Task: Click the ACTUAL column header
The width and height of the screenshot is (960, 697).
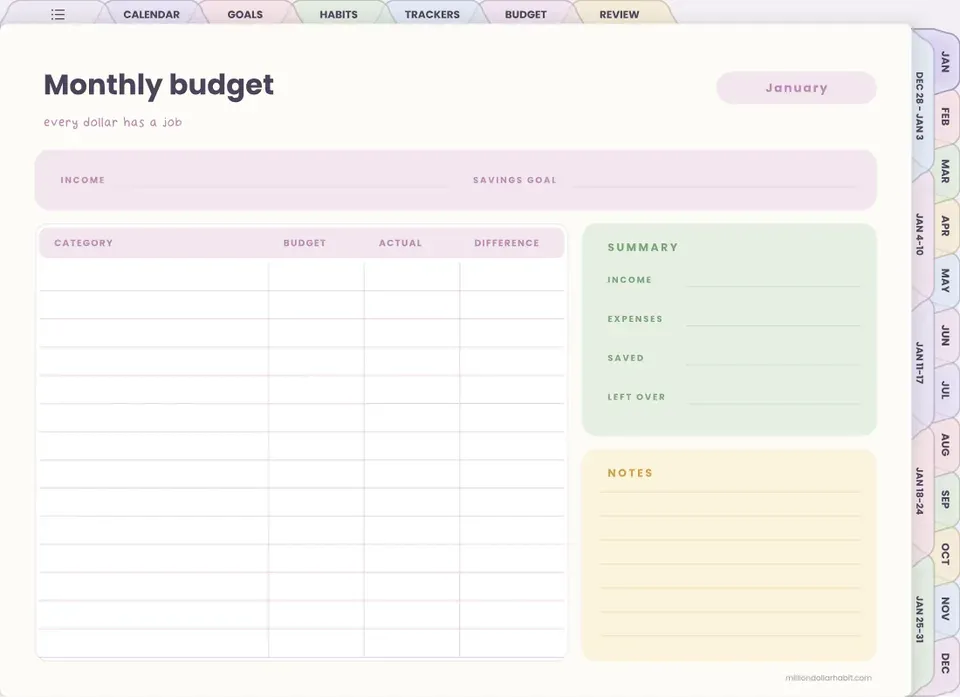Action: 400,243
